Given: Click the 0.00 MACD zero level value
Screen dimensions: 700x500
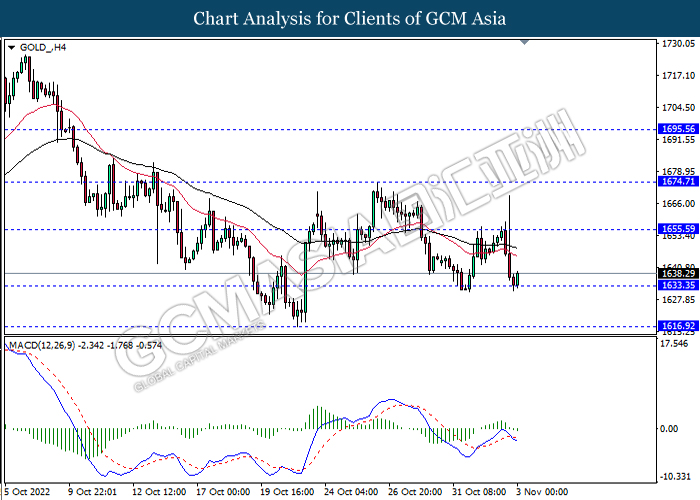Looking at the screenshot, I should point(669,429).
